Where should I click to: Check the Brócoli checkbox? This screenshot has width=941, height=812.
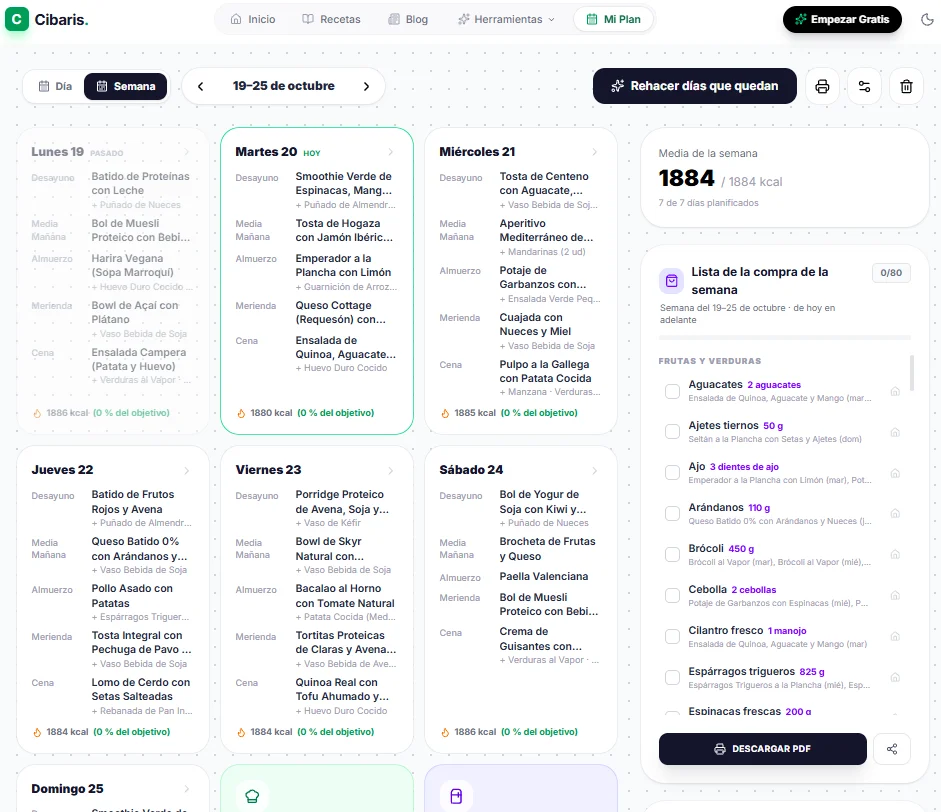tap(672, 555)
